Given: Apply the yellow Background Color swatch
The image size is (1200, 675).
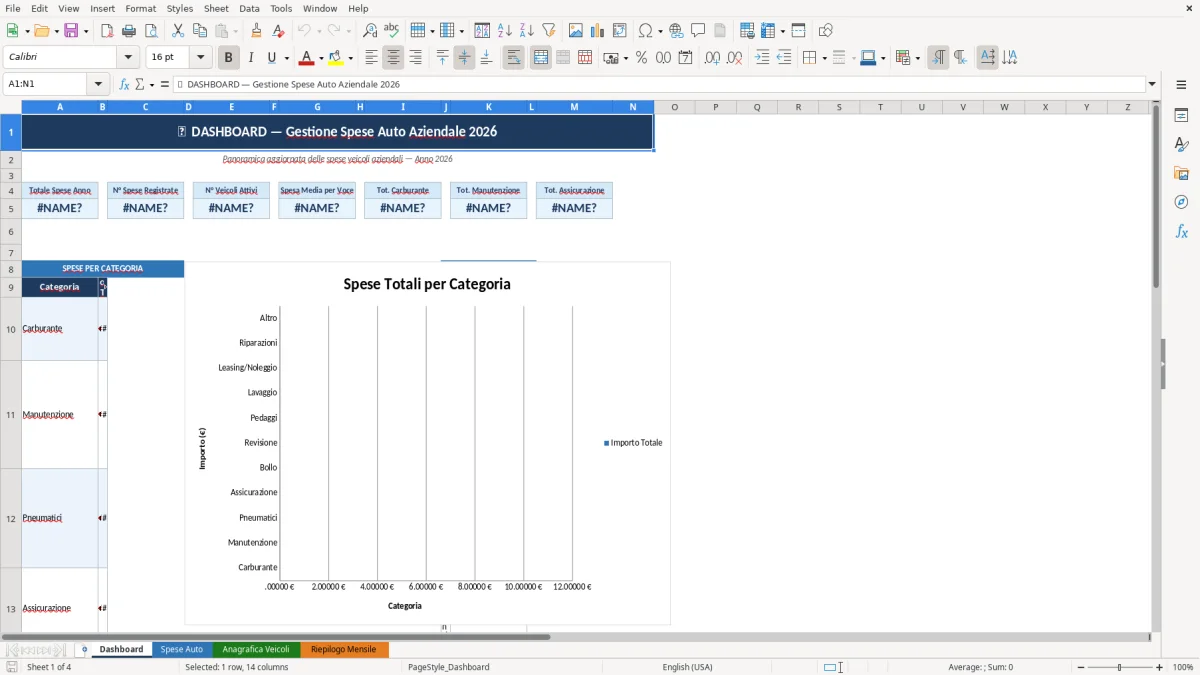Looking at the screenshot, I should (x=337, y=58).
